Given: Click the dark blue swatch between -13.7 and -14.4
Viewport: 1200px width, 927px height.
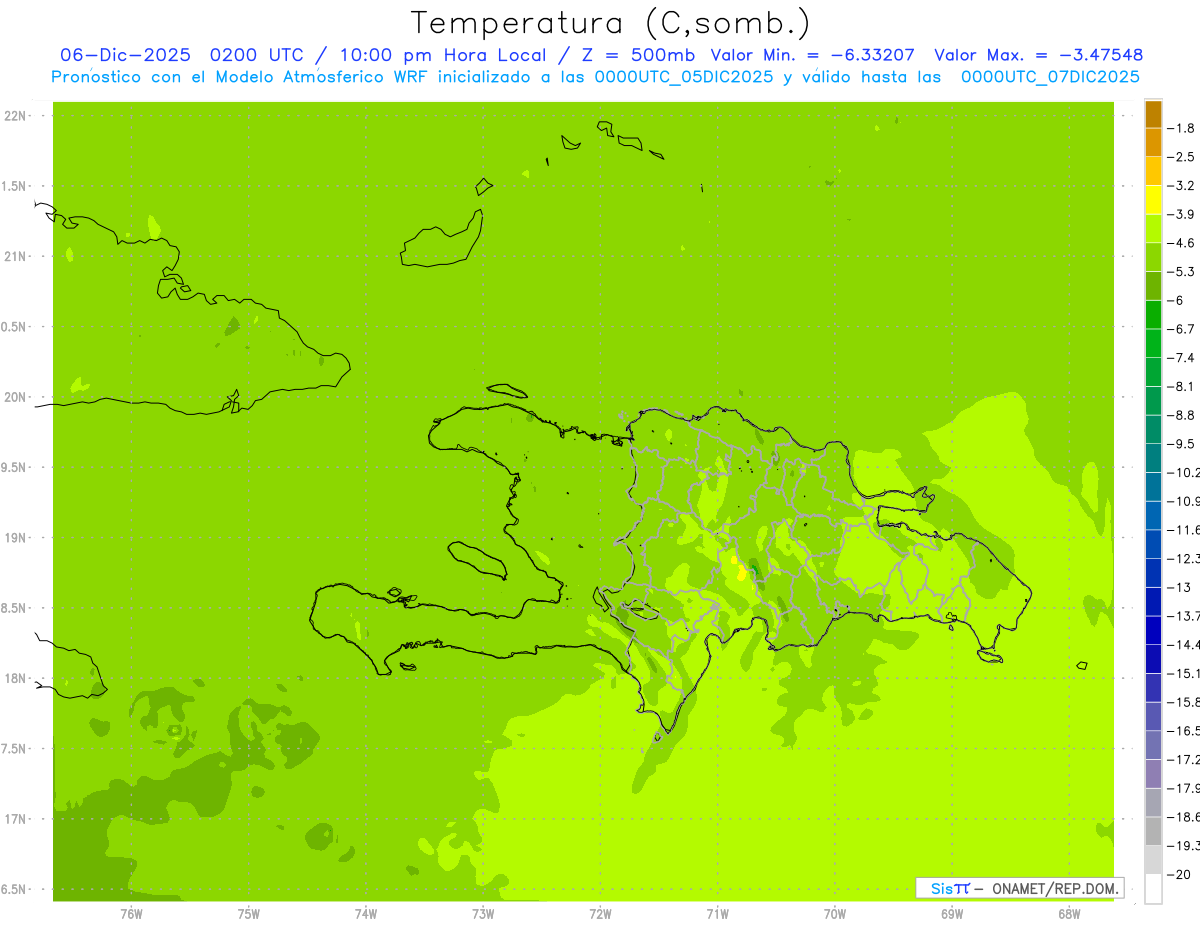Looking at the screenshot, I should (1153, 630).
